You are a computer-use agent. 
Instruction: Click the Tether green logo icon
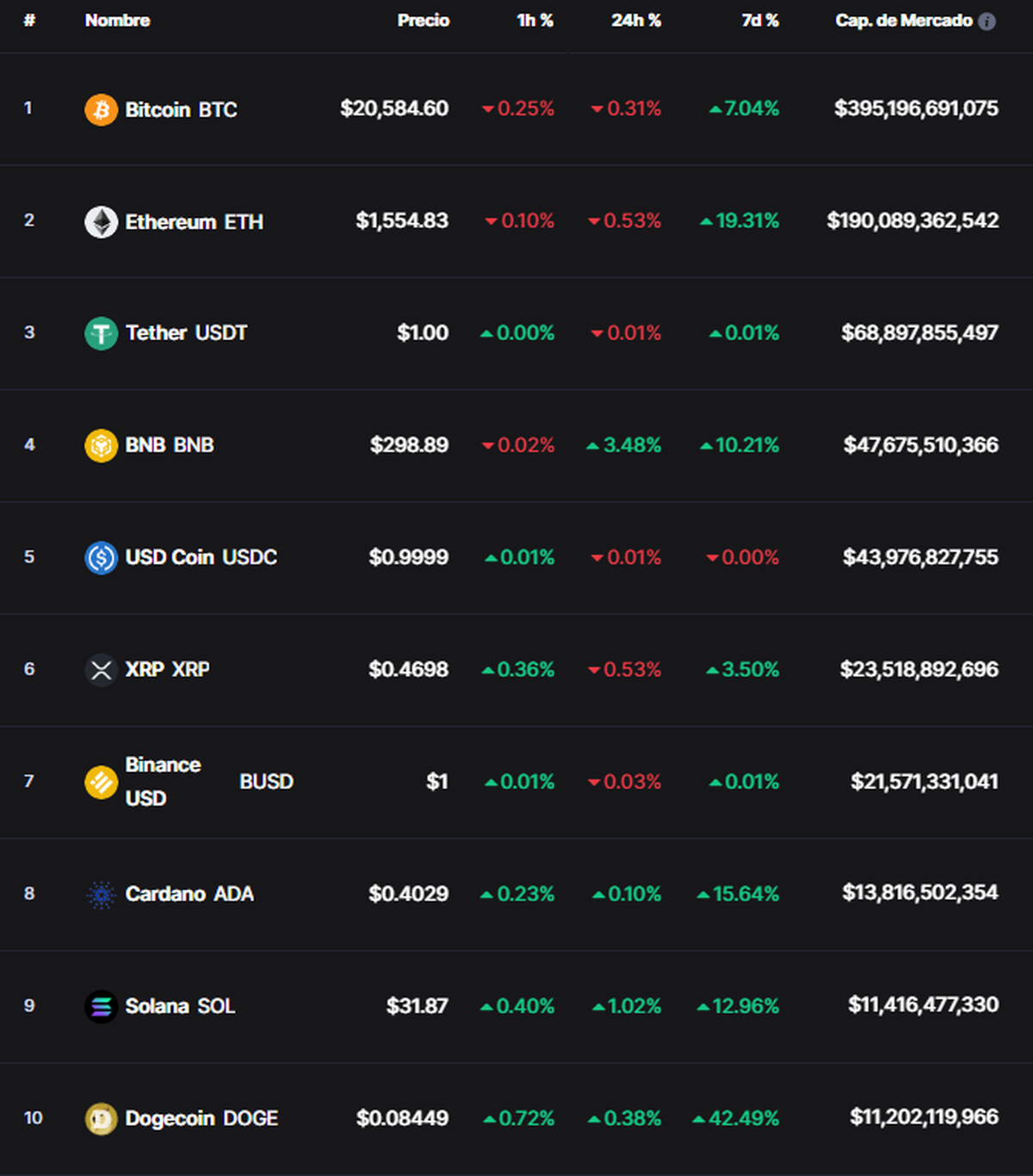click(101, 333)
